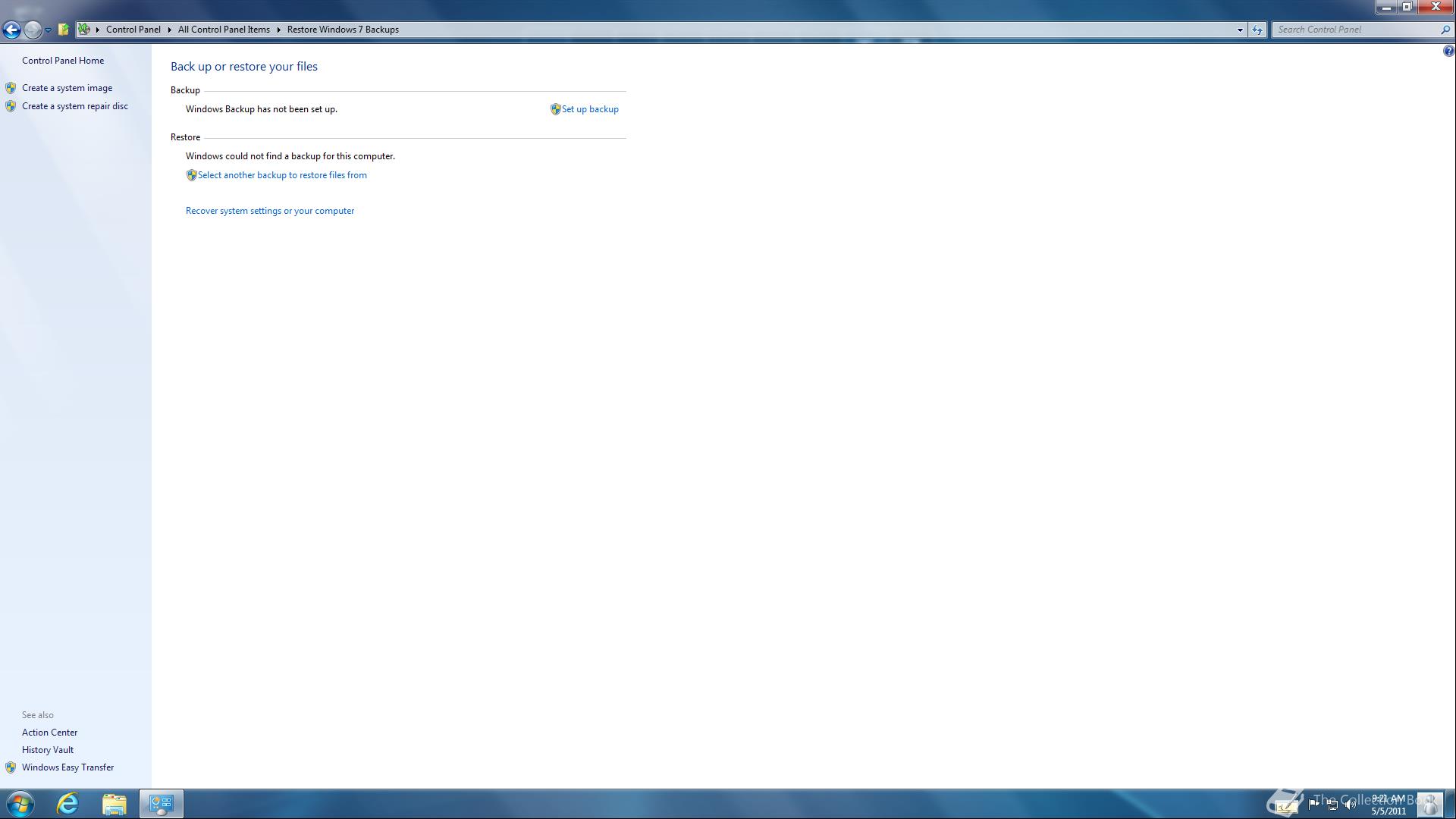The height and width of the screenshot is (819, 1456).
Task: Click the search magnifier icon
Action: [x=1445, y=30]
